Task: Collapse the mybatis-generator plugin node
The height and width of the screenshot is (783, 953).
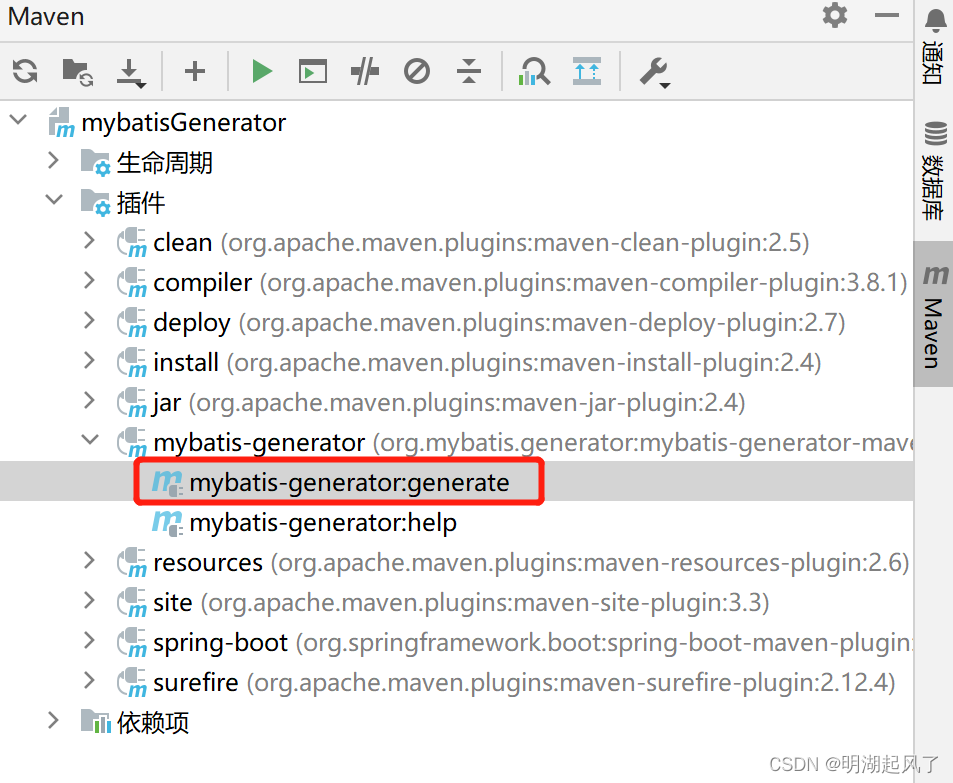Action: click(89, 440)
